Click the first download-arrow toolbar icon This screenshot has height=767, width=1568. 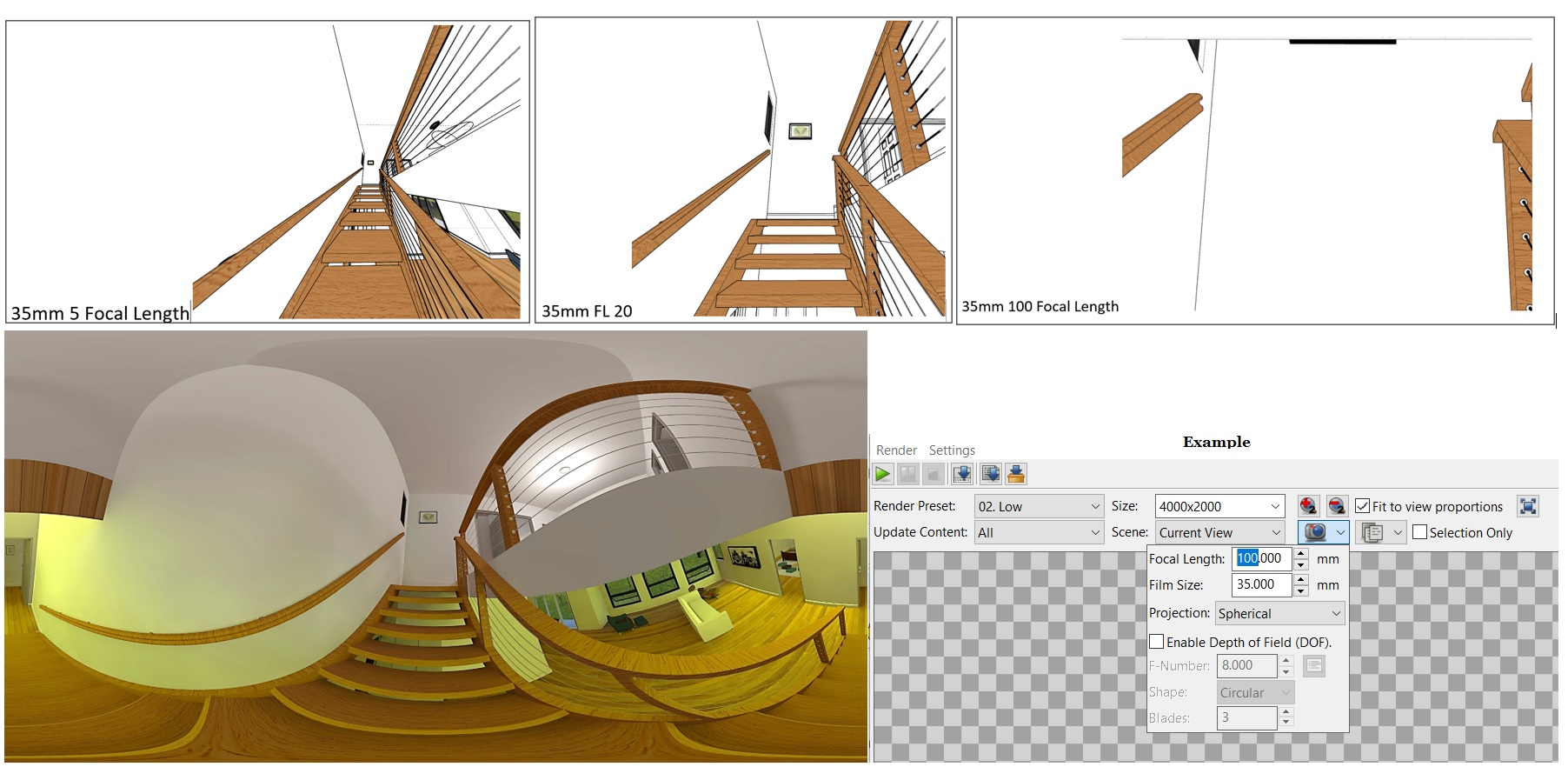click(x=962, y=474)
